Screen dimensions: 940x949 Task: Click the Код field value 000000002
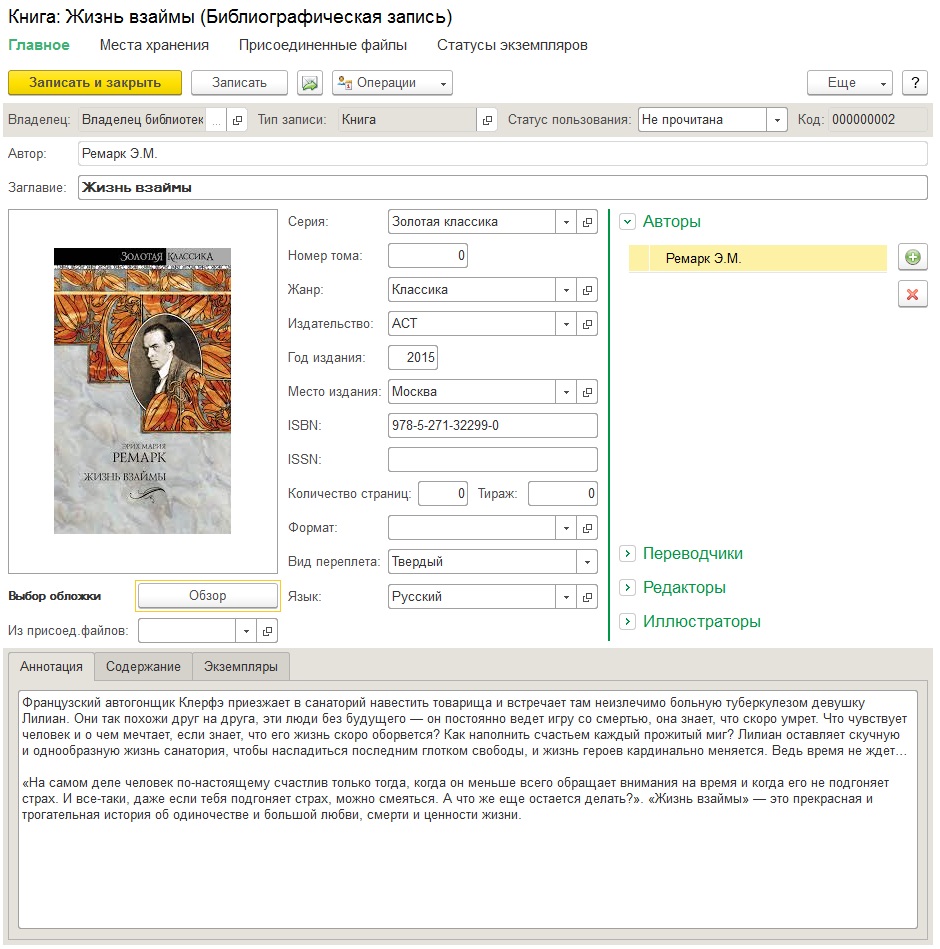(878, 120)
